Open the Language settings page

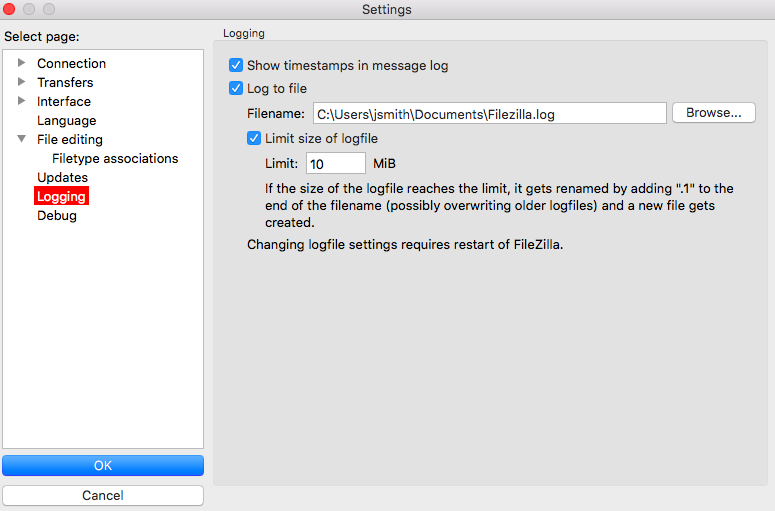tap(66, 121)
